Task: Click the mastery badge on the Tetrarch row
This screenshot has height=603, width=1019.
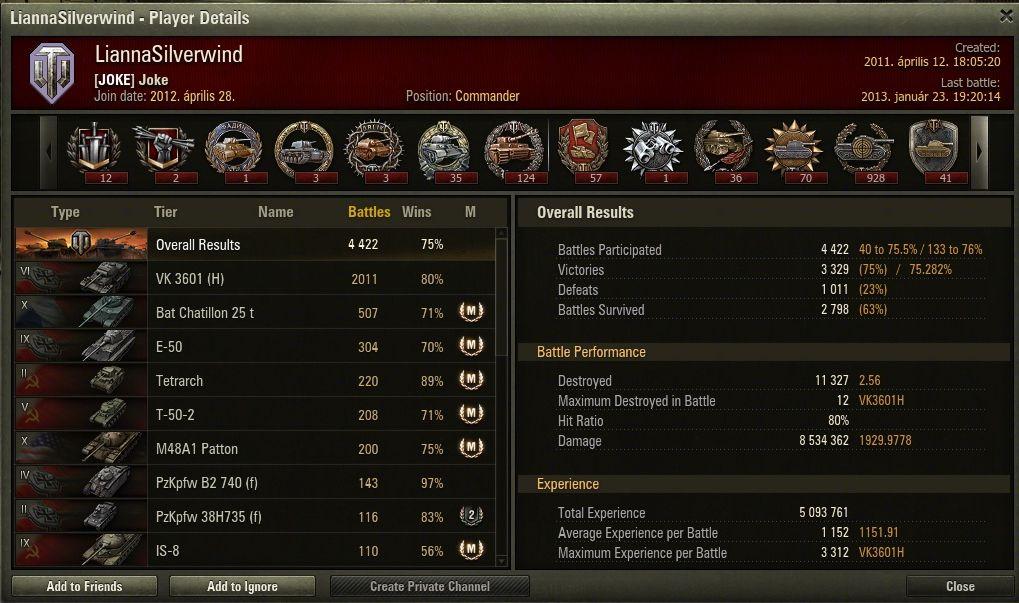Action: [x=471, y=379]
